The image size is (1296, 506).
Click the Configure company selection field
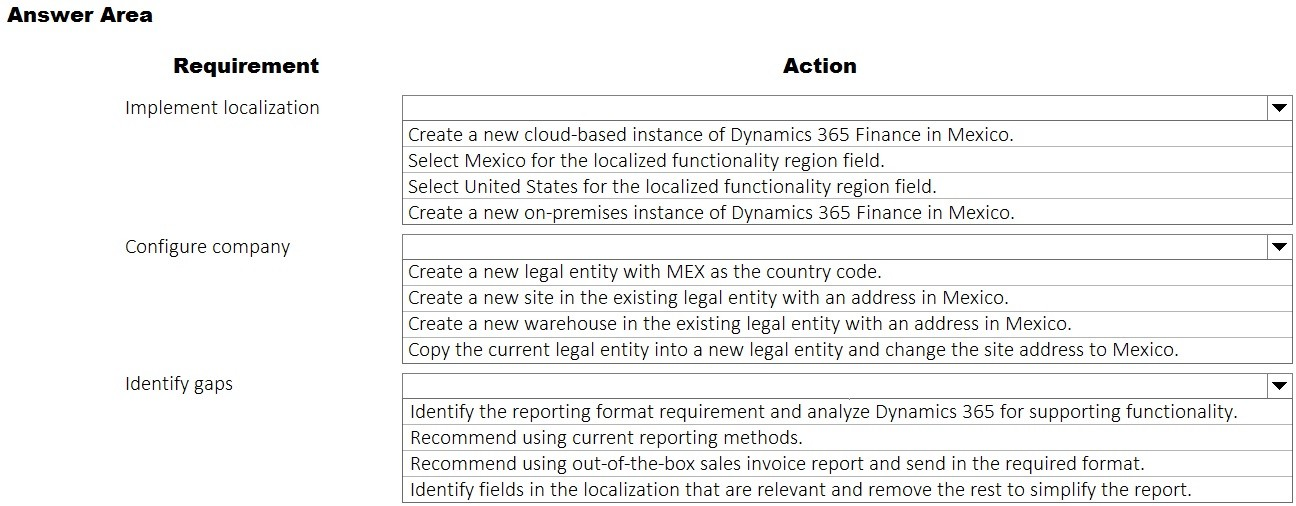pyautogui.click(x=834, y=247)
